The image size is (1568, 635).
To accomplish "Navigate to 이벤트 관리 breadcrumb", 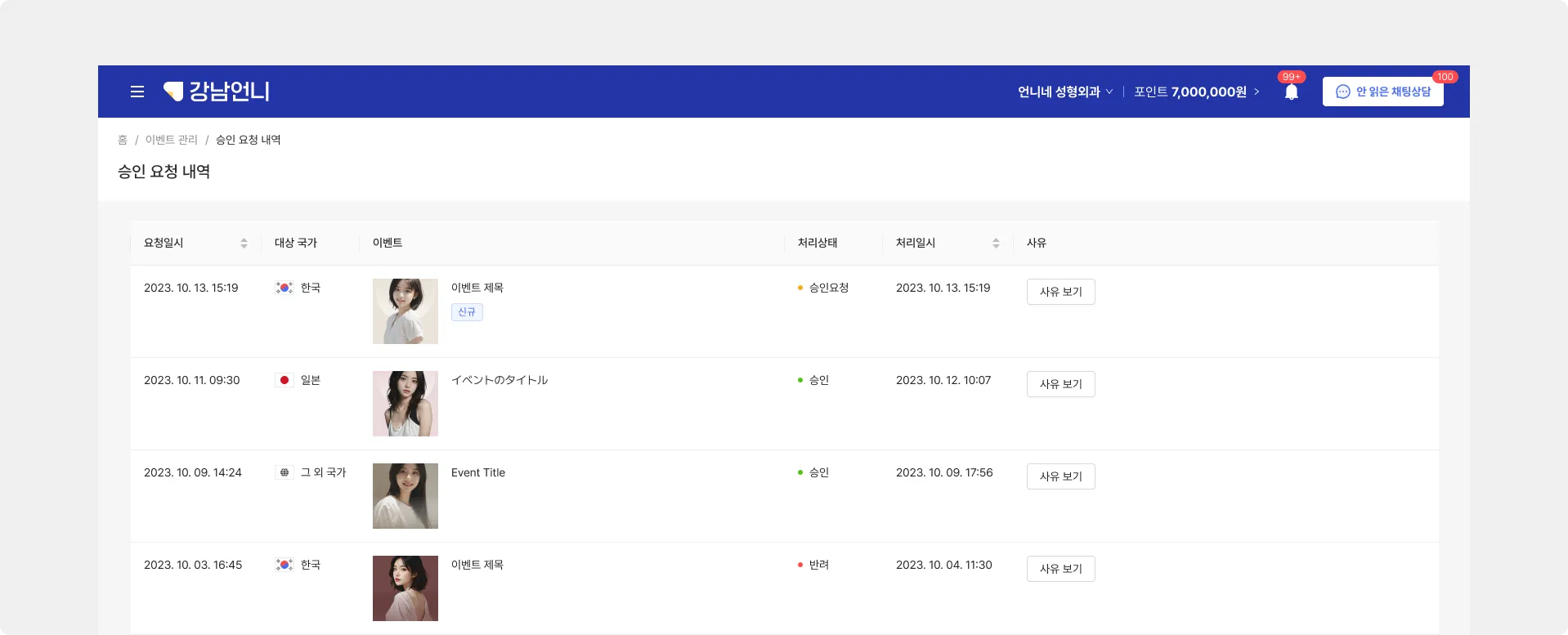I will click(172, 140).
